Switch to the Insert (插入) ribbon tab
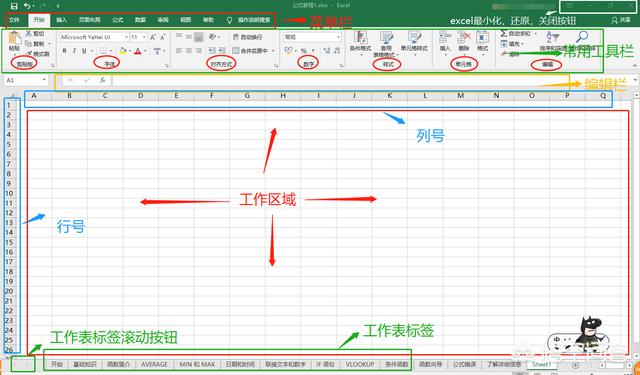640x375 pixels. (x=62, y=20)
